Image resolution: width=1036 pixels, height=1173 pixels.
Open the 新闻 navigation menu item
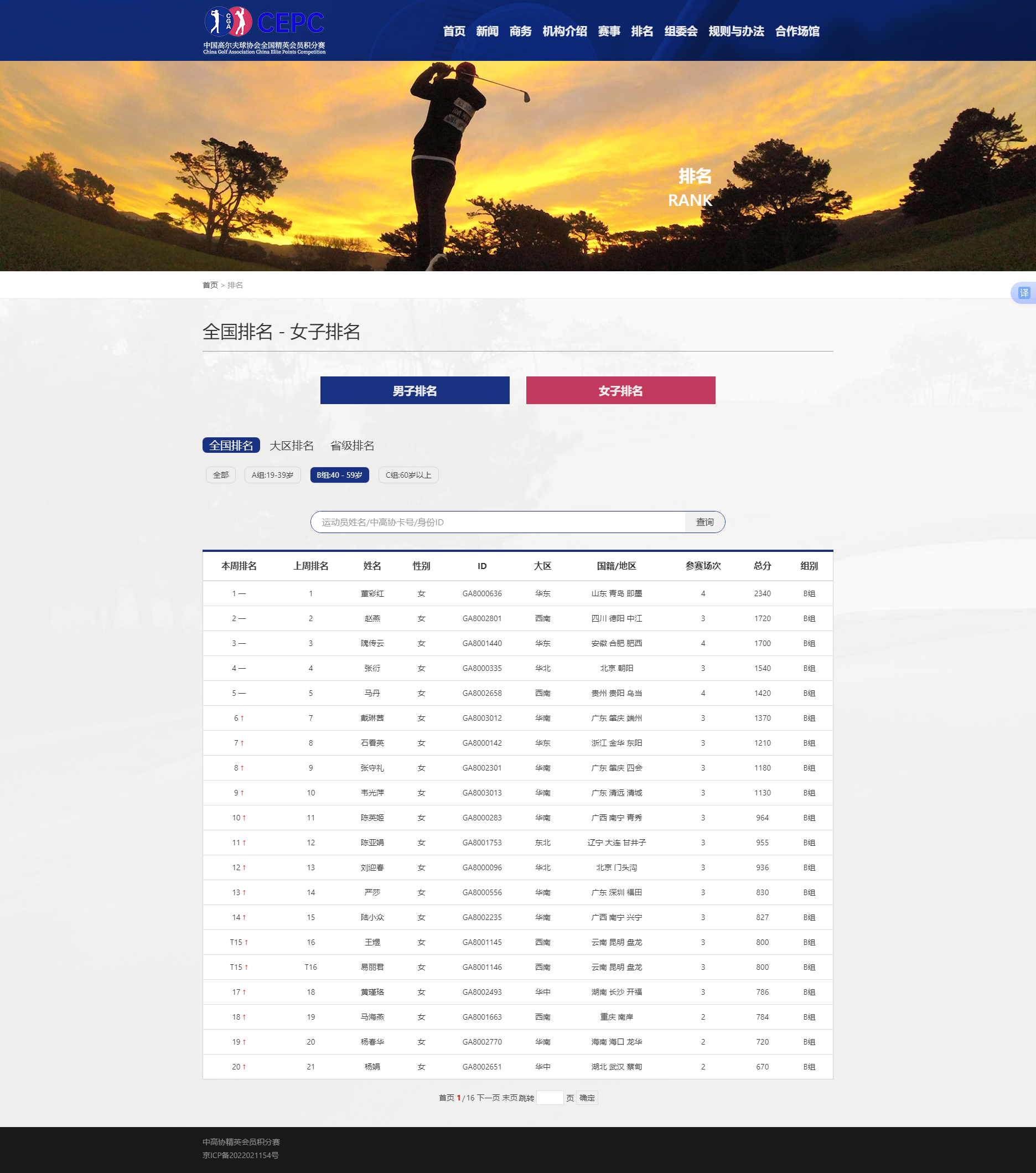486,32
